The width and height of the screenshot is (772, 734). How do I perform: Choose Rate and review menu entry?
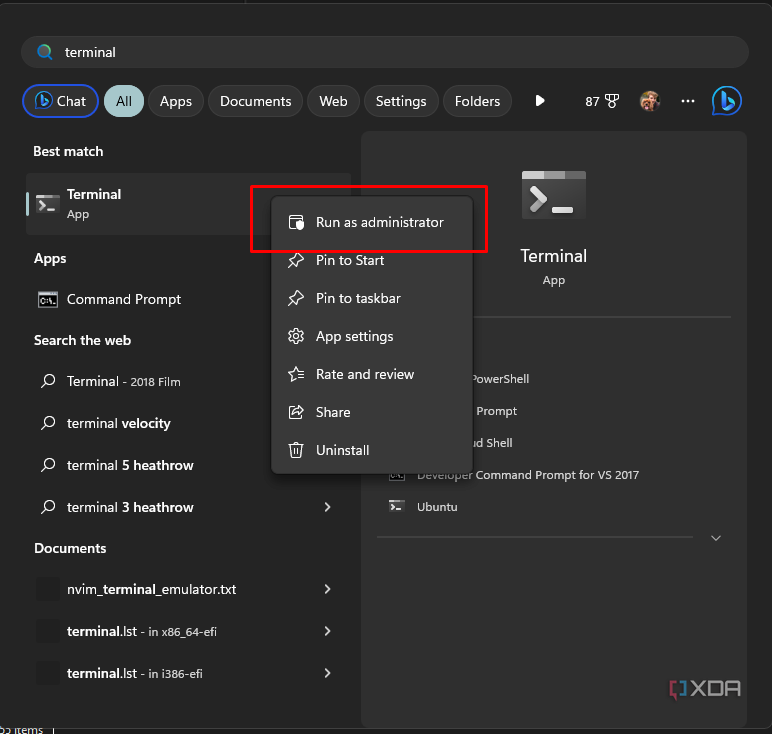372,374
